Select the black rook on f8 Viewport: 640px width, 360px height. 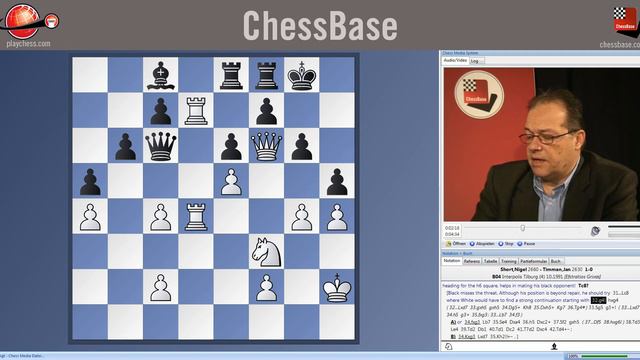coord(267,75)
